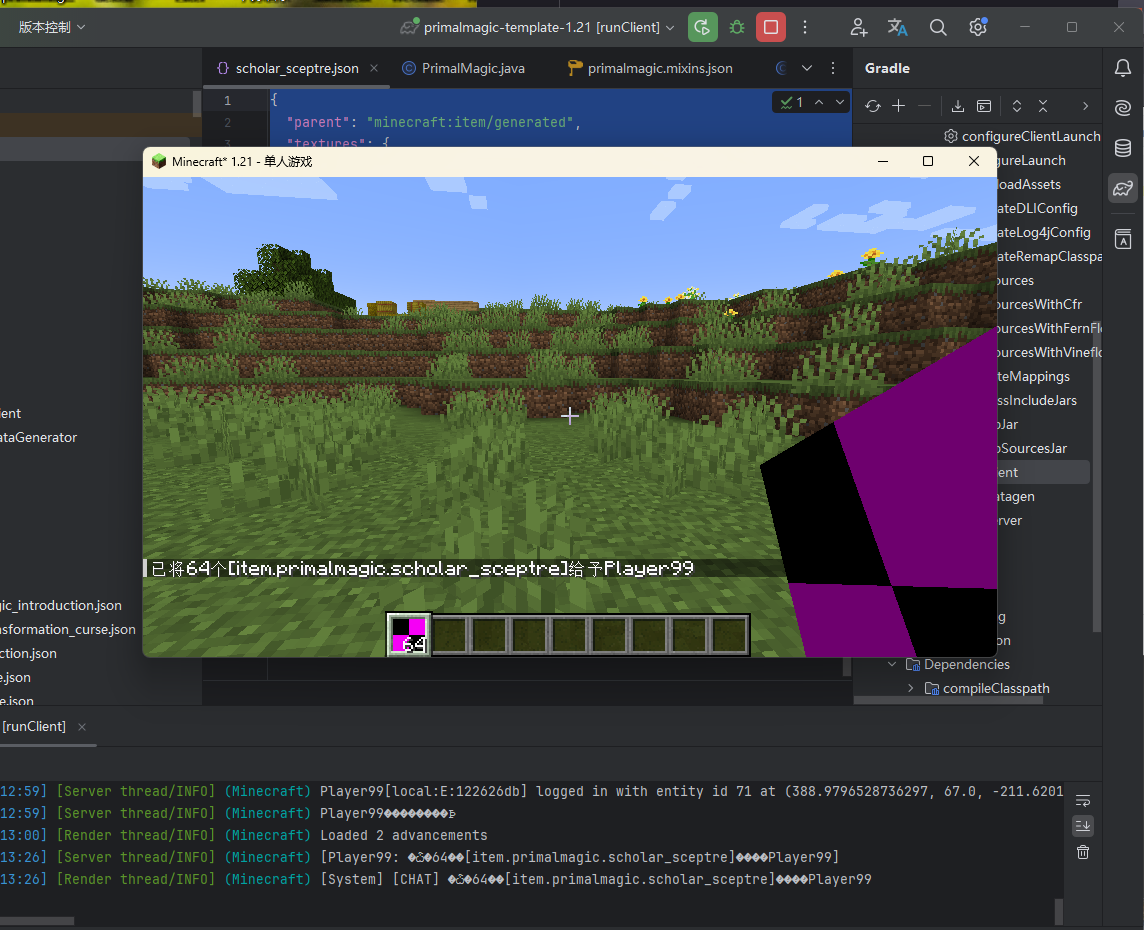Show more Gradle toolbar options arrow

(x=1086, y=106)
